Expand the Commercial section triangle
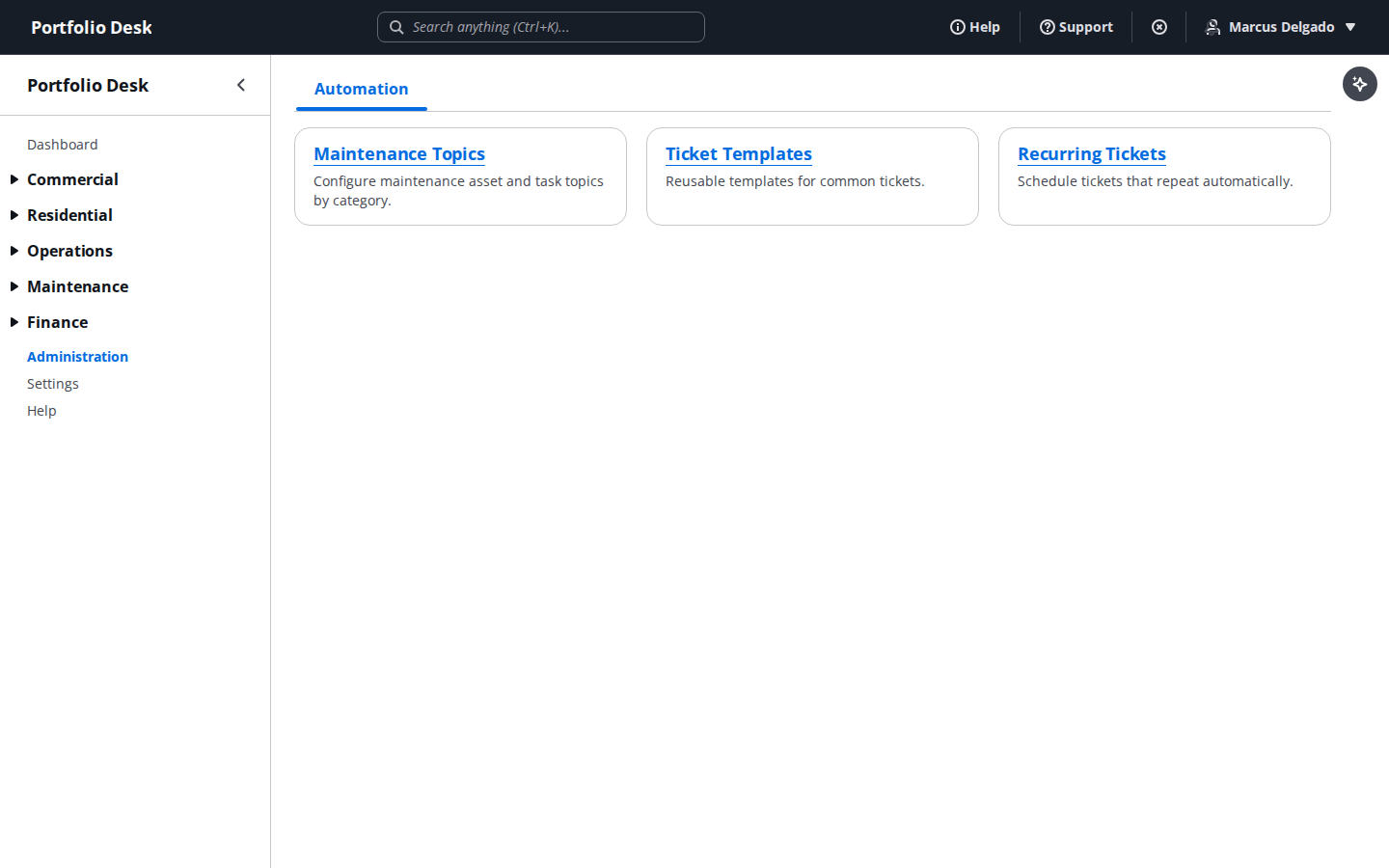The image size is (1389, 868). click(x=14, y=179)
